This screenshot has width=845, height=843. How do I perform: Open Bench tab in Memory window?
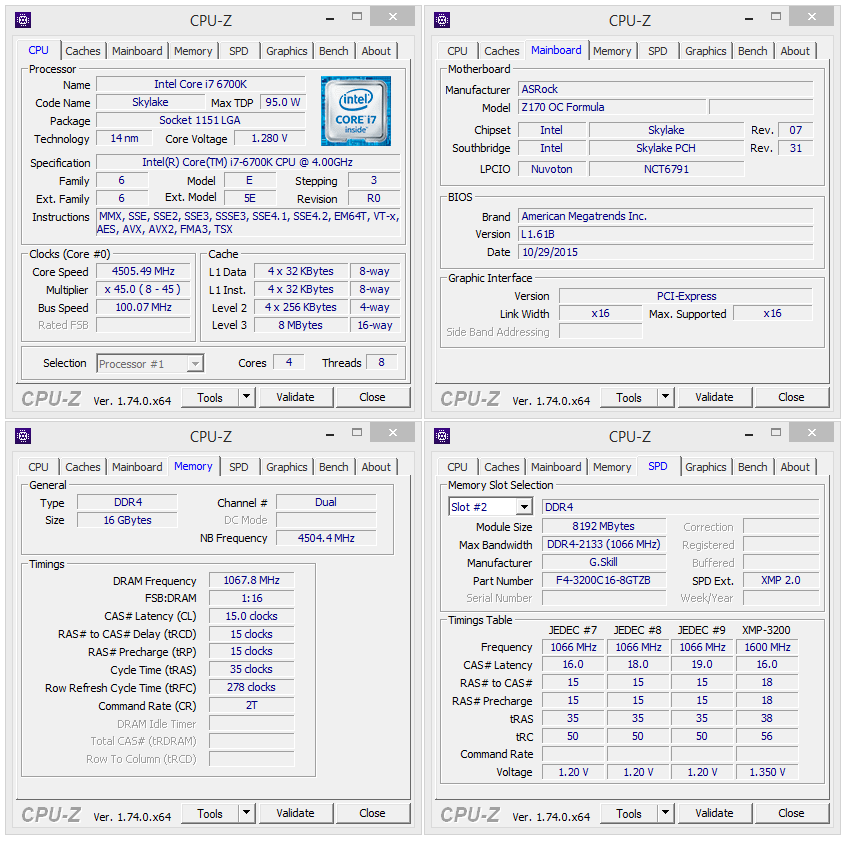[x=334, y=467]
